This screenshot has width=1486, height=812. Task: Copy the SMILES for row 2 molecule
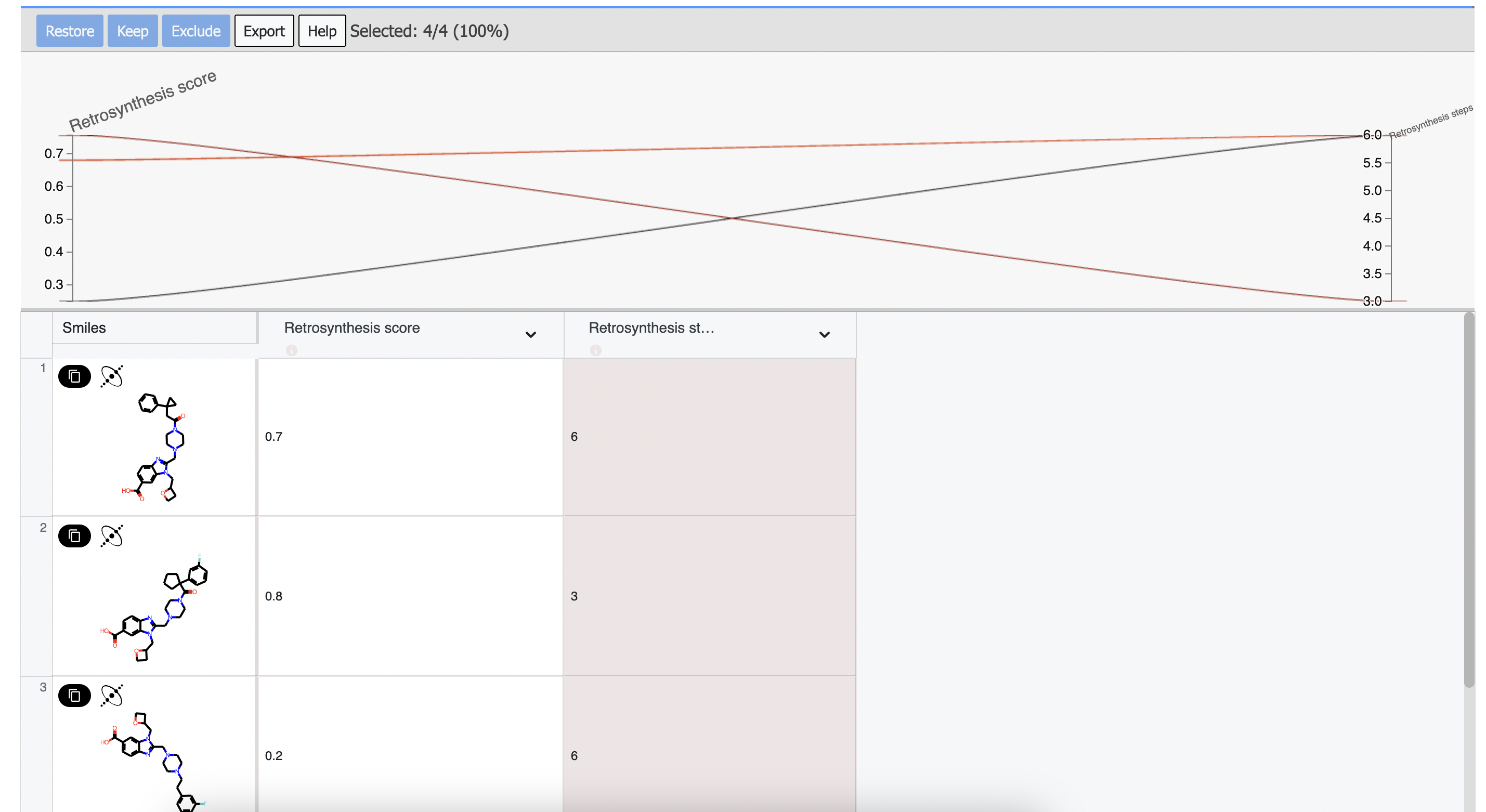click(74, 536)
